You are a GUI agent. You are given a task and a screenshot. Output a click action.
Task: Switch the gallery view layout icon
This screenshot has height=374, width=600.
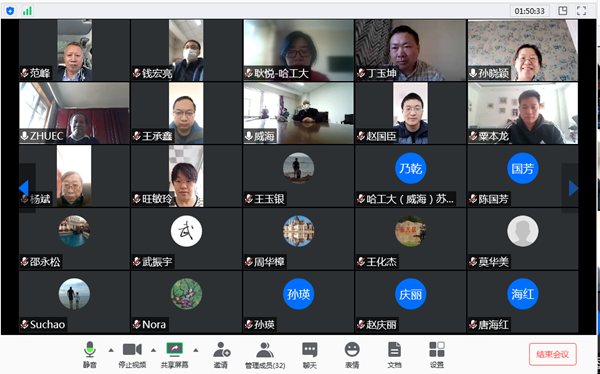[x=562, y=11]
